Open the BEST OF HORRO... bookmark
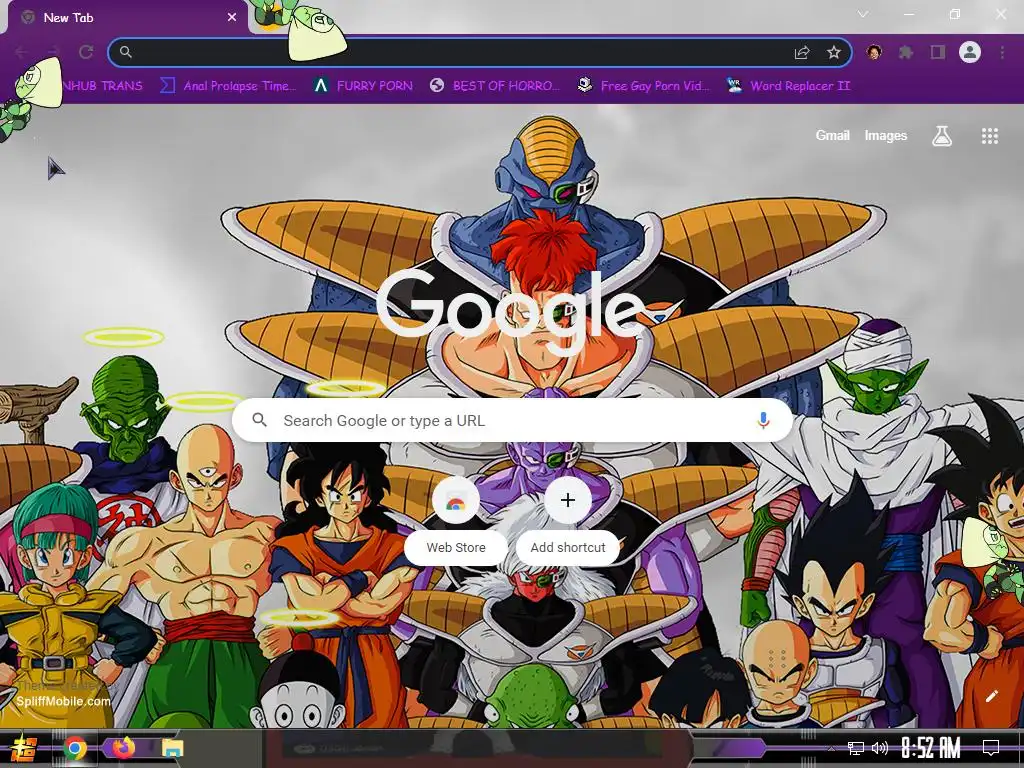 (495, 86)
